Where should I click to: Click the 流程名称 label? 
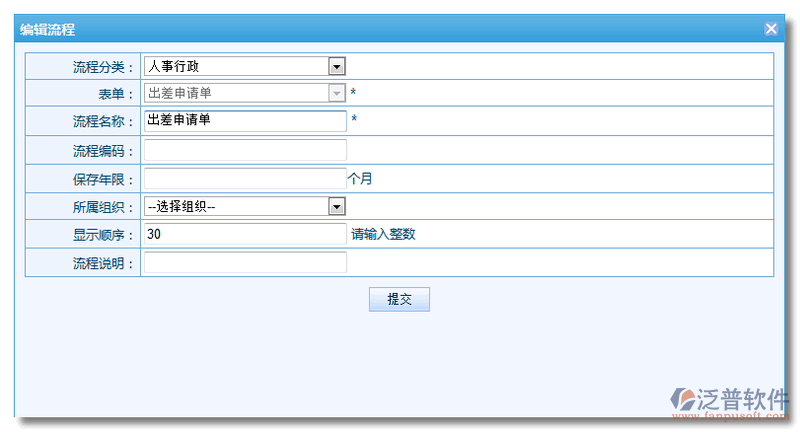tap(103, 121)
